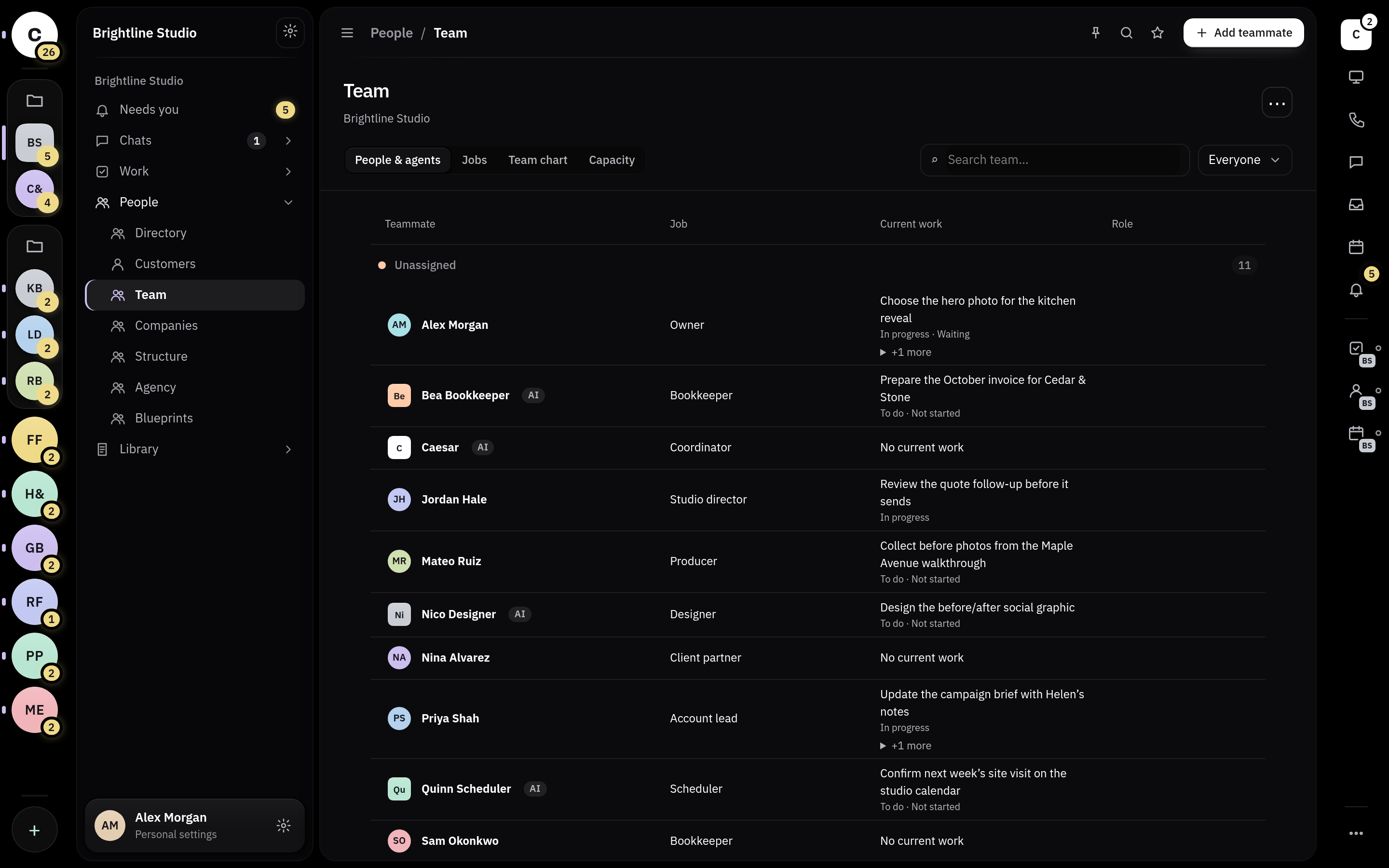Expand the Work section chevron
Viewport: 1389px width, 868px height.
pyautogui.click(x=288, y=172)
